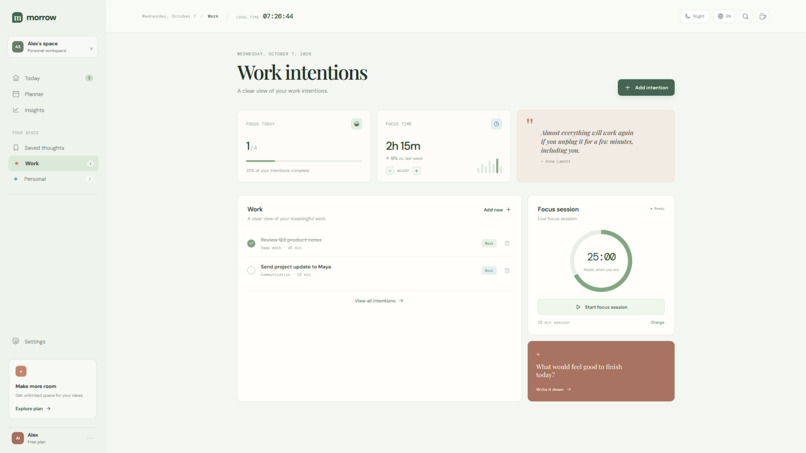Open the Alex's space workspace dropdown
806x453 pixels.
tap(53, 47)
